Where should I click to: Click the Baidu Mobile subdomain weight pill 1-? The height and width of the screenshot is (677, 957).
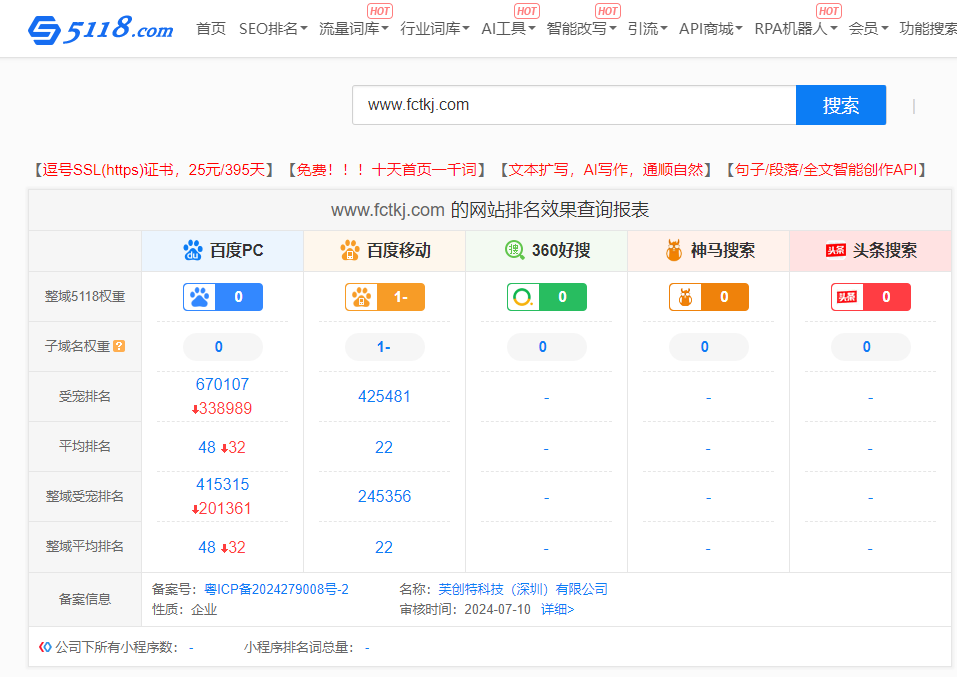(x=385, y=347)
